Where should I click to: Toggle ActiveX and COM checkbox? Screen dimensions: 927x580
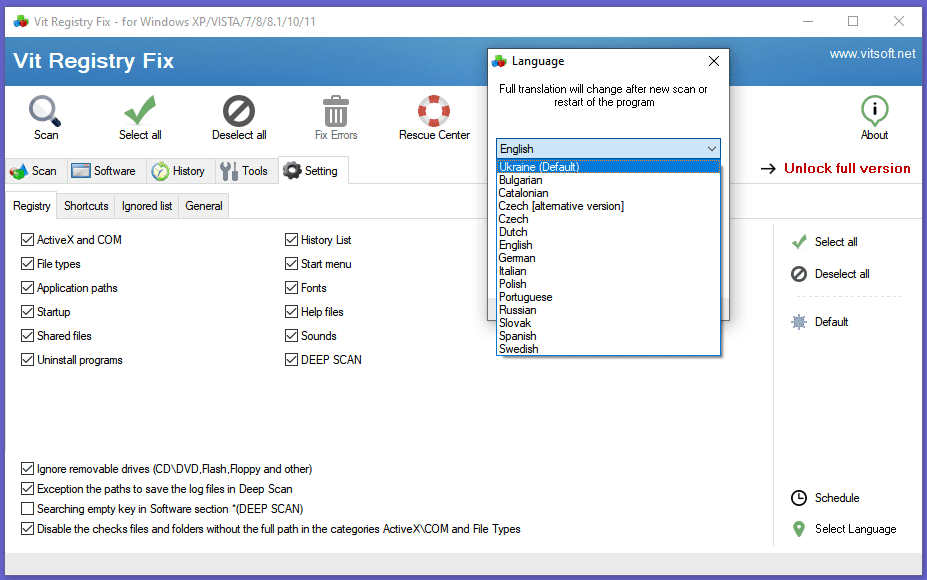point(27,239)
